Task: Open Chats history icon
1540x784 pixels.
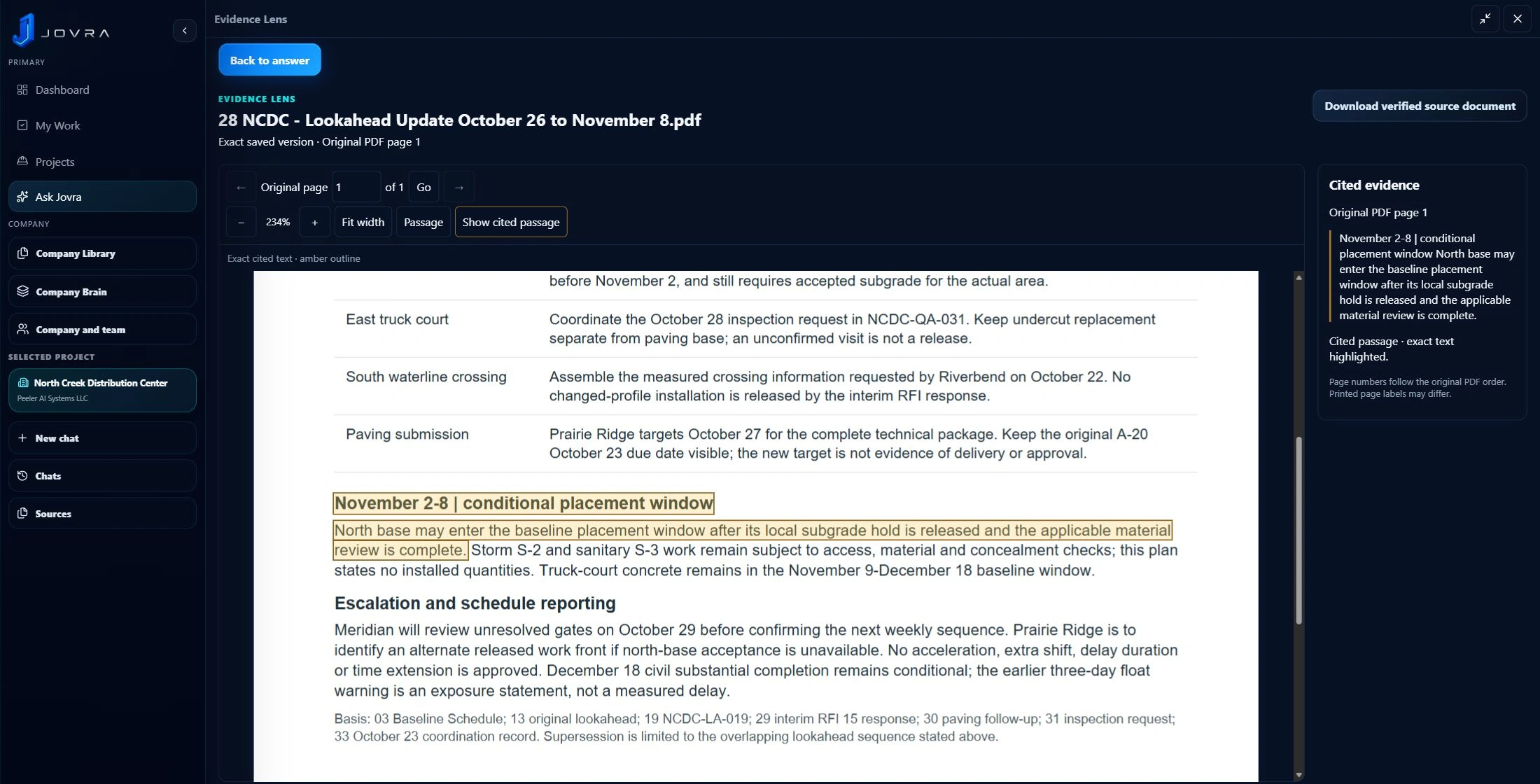Action: click(22, 475)
